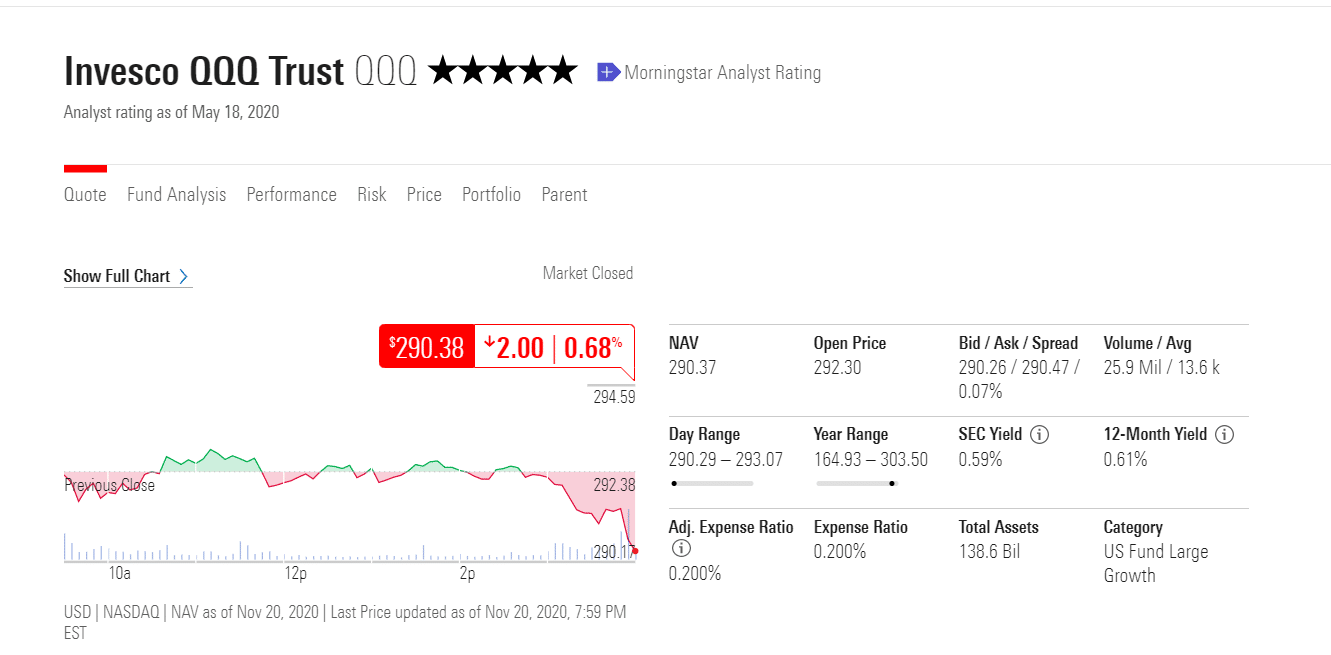The height and width of the screenshot is (655, 1331).
Task: Click the Open Price value 292.30
Action: [837, 368]
